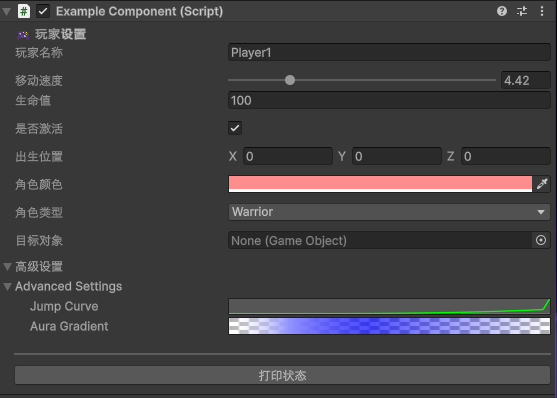Click the Y axis label of 出生位置
Image resolution: width=557 pixels, height=398 pixels.
coord(342,156)
